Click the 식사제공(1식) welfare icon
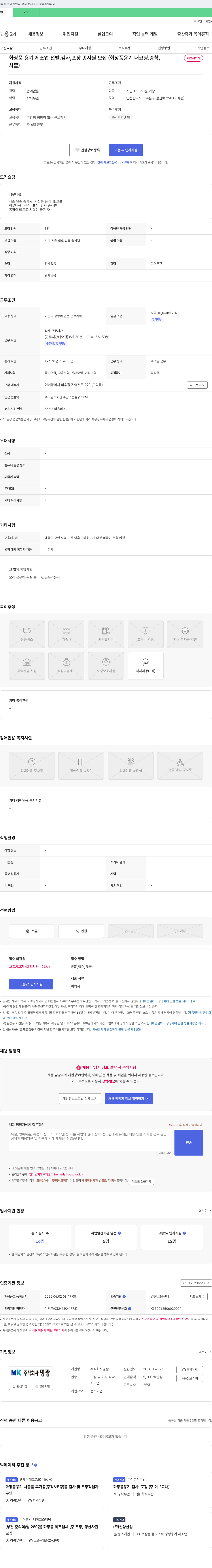Screen dimensions: 212x1568 point(146,665)
